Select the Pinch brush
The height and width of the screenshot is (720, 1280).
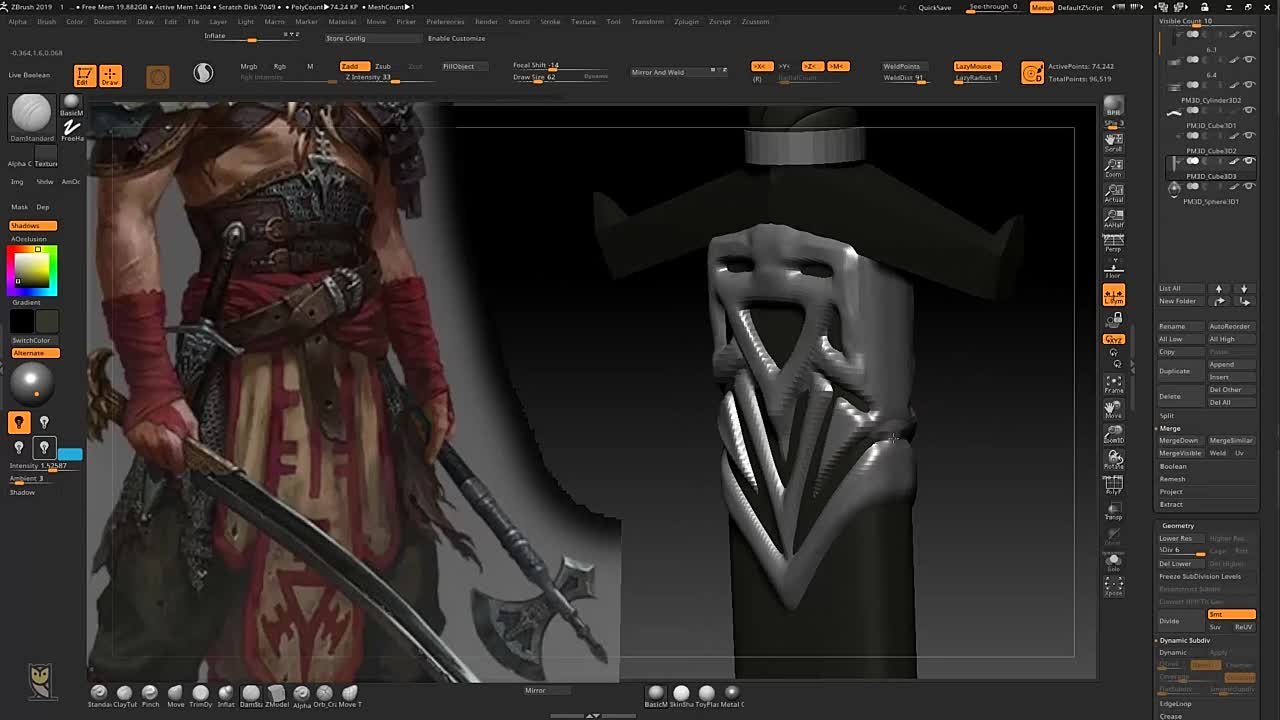coord(150,696)
